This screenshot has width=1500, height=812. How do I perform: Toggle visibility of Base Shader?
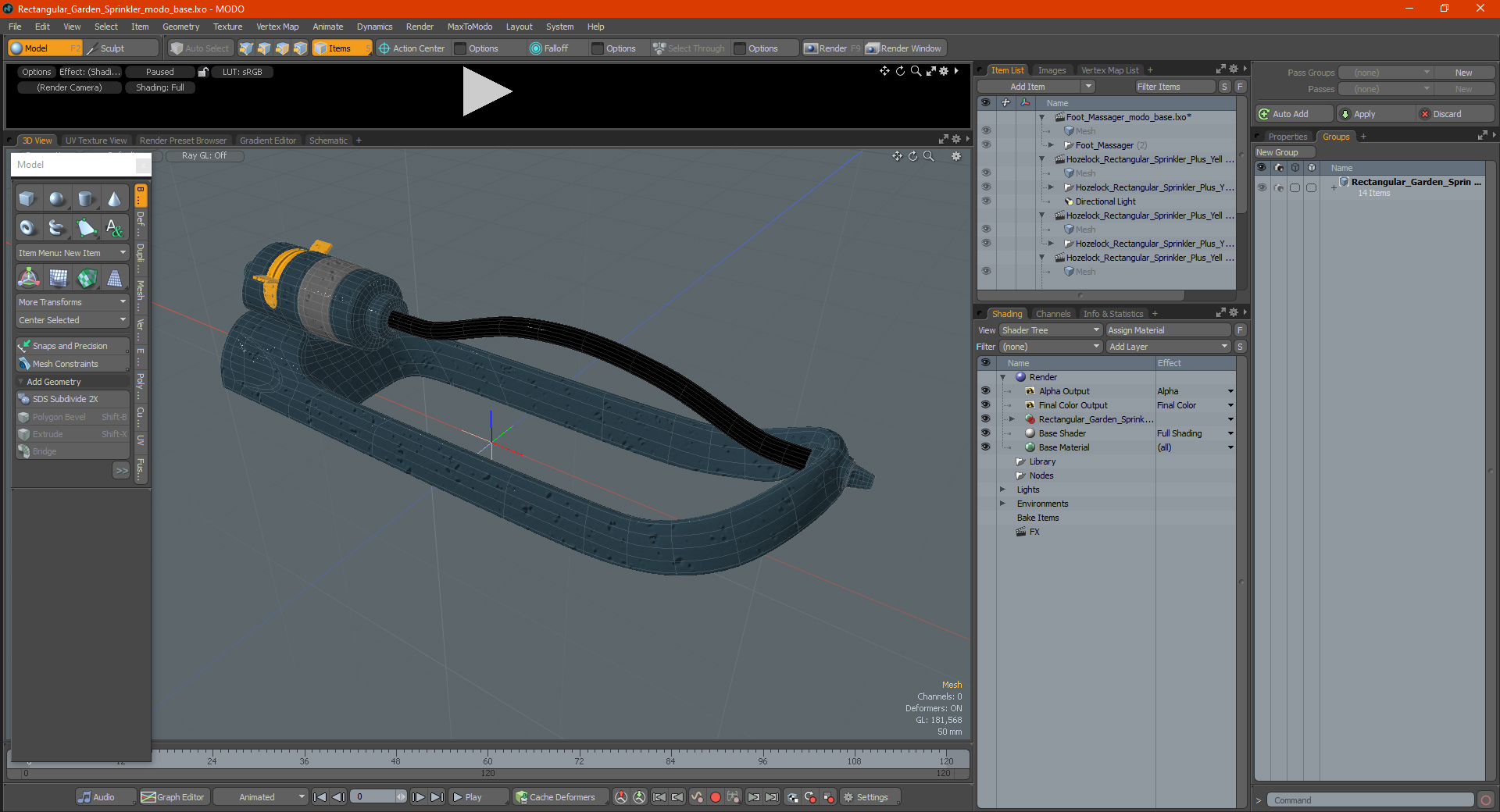(x=985, y=433)
